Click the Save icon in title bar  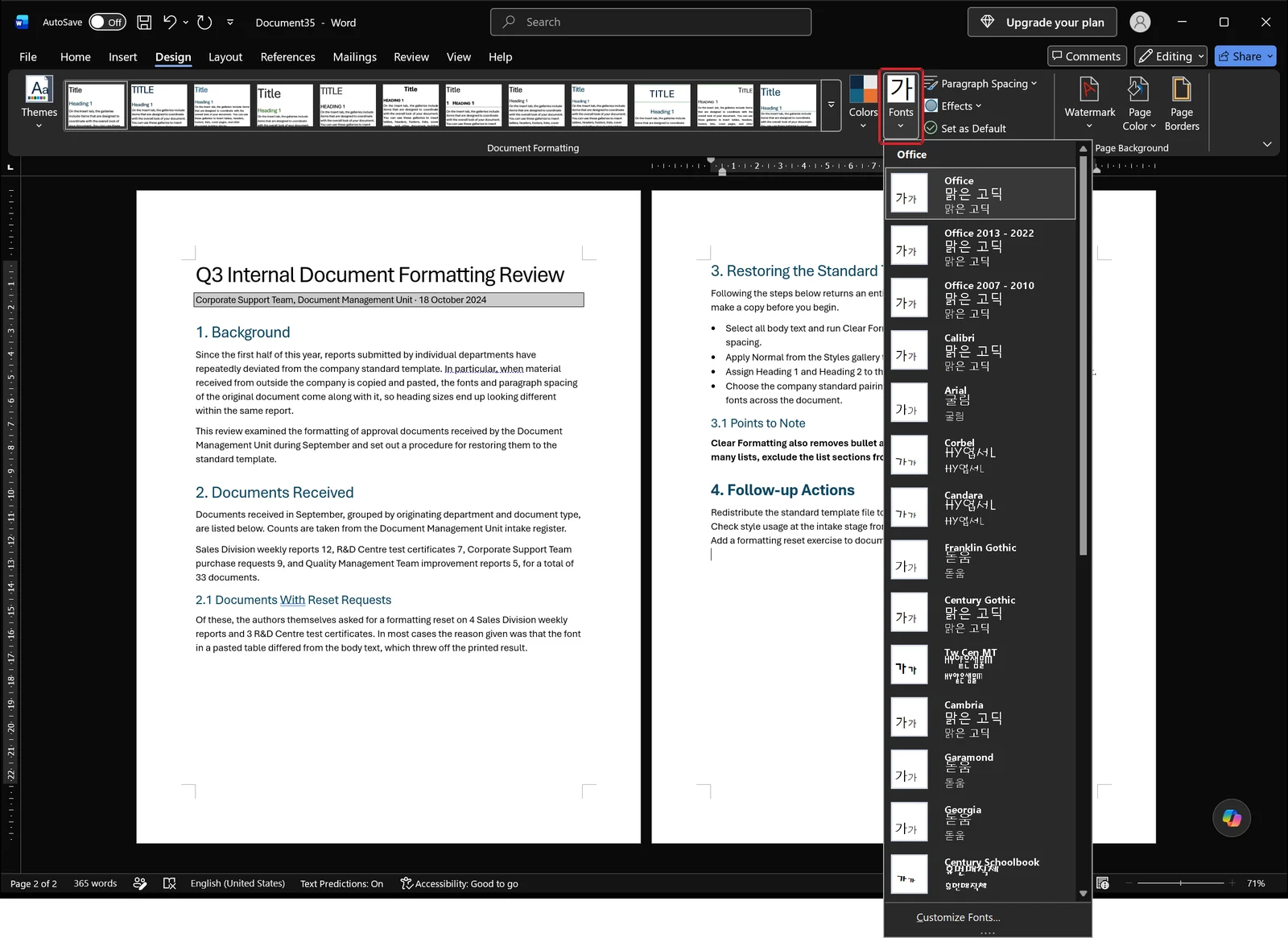pos(144,23)
